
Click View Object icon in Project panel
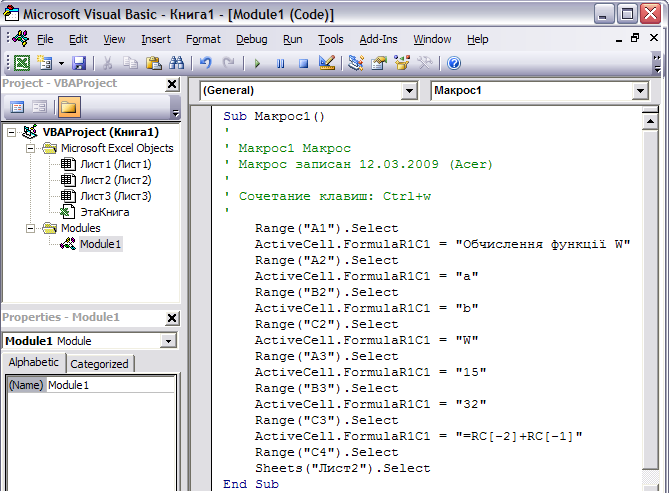(x=40, y=107)
